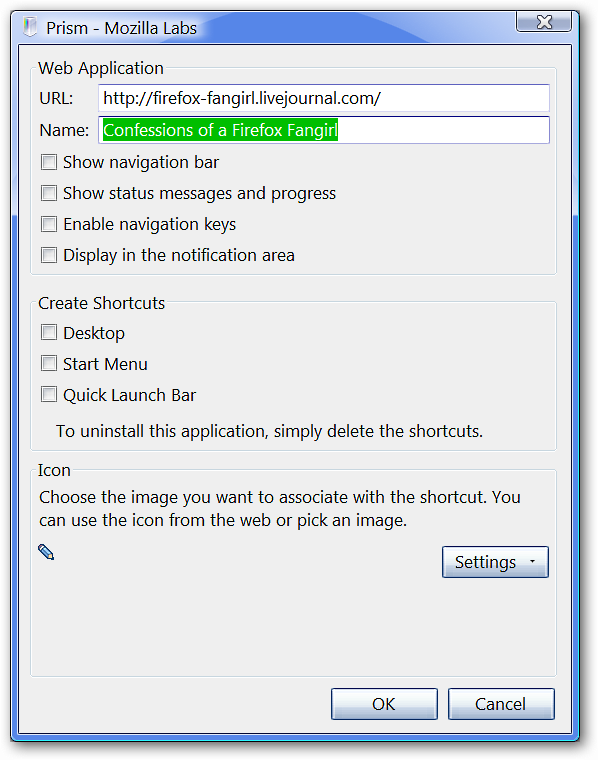The width and height of the screenshot is (598, 760).
Task: Enable the Start Menu shortcut
Action: 49,364
